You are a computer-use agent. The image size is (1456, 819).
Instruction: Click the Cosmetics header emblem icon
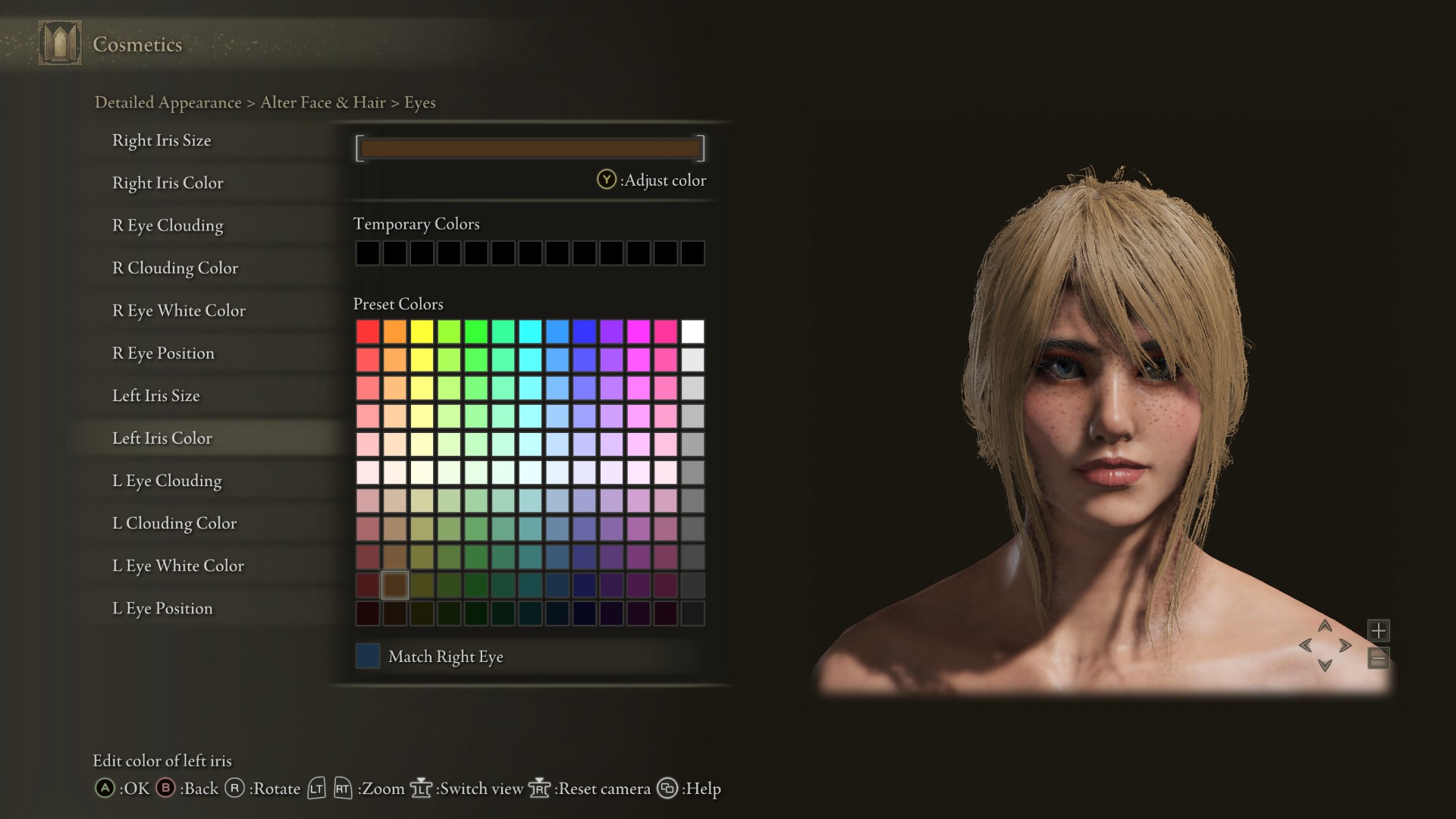tap(60, 43)
